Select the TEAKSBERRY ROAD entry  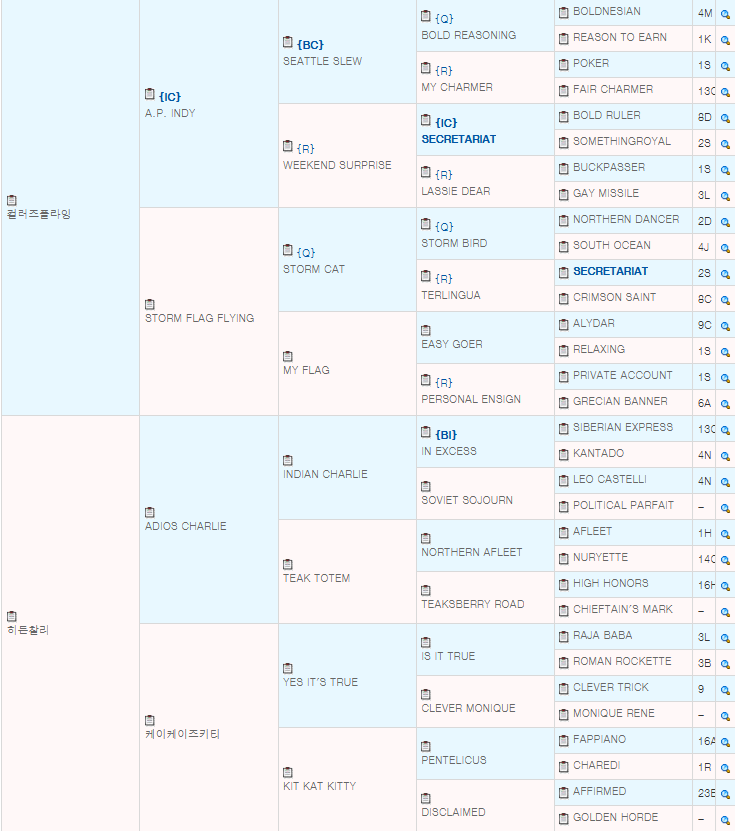pyautogui.click(x=473, y=604)
